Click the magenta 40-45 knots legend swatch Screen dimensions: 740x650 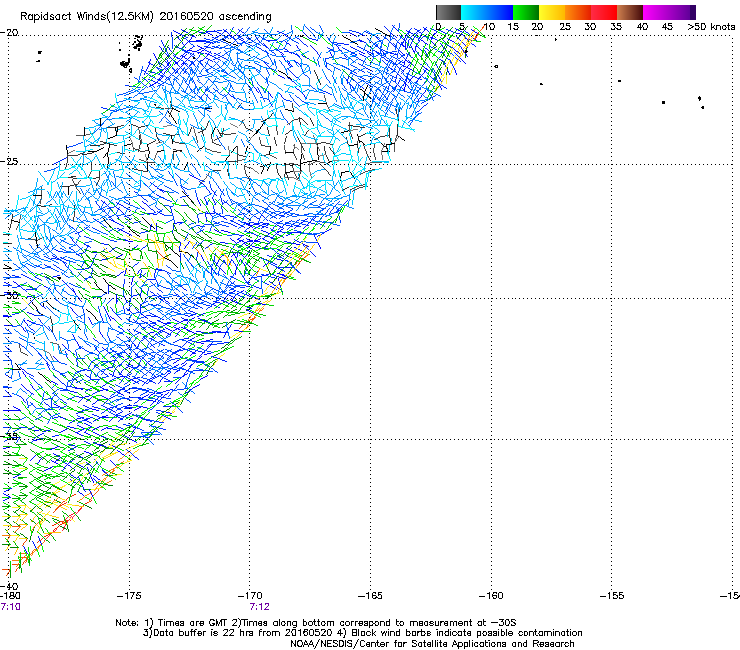tap(656, 12)
